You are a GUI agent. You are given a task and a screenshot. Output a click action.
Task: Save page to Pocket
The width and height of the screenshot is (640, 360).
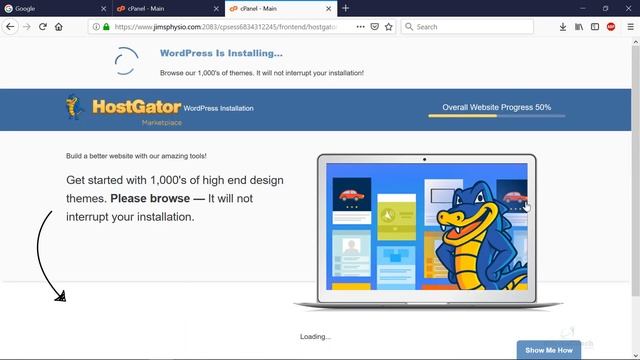point(374,27)
